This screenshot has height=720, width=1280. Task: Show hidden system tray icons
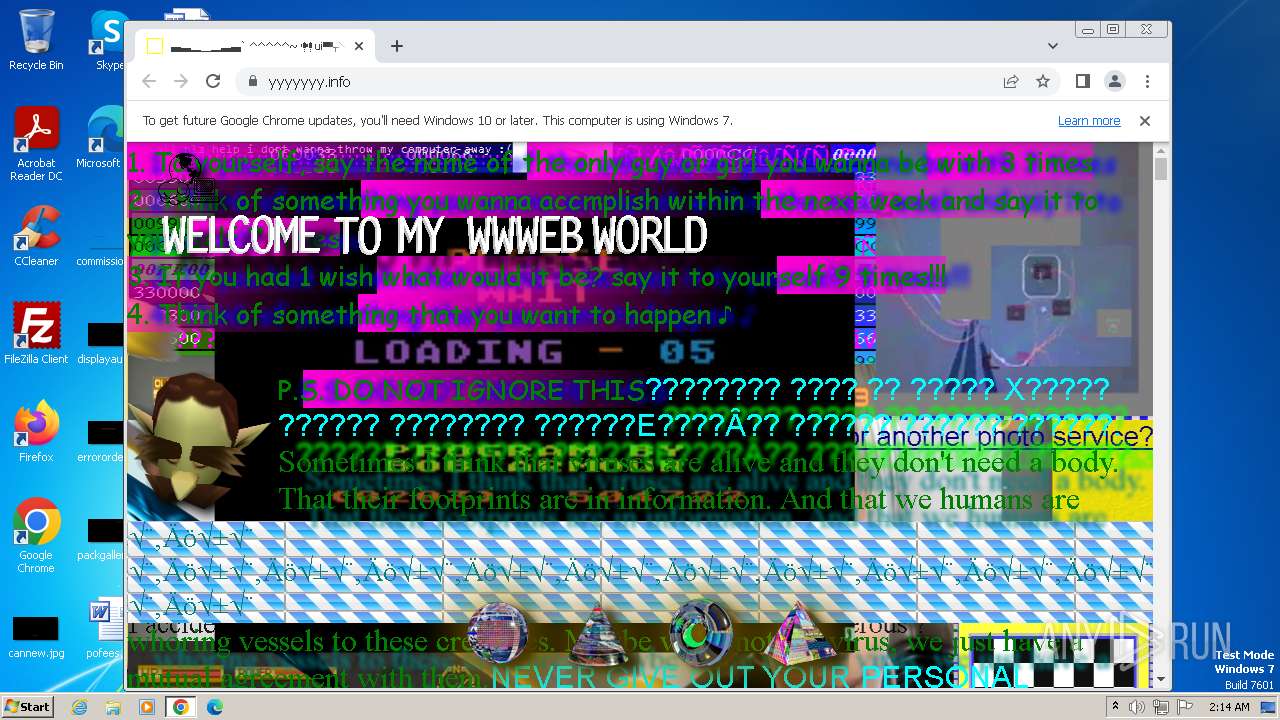(x=1116, y=707)
